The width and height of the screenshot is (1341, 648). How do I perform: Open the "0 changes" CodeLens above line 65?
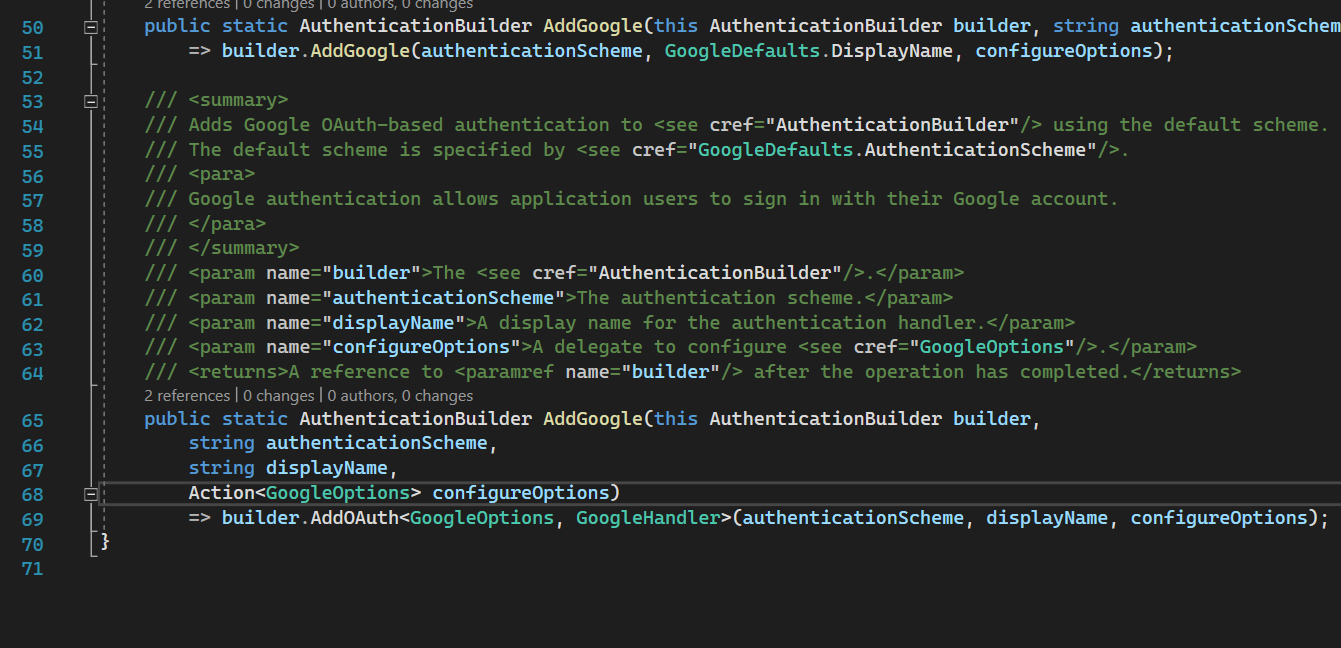click(x=277, y=396)
